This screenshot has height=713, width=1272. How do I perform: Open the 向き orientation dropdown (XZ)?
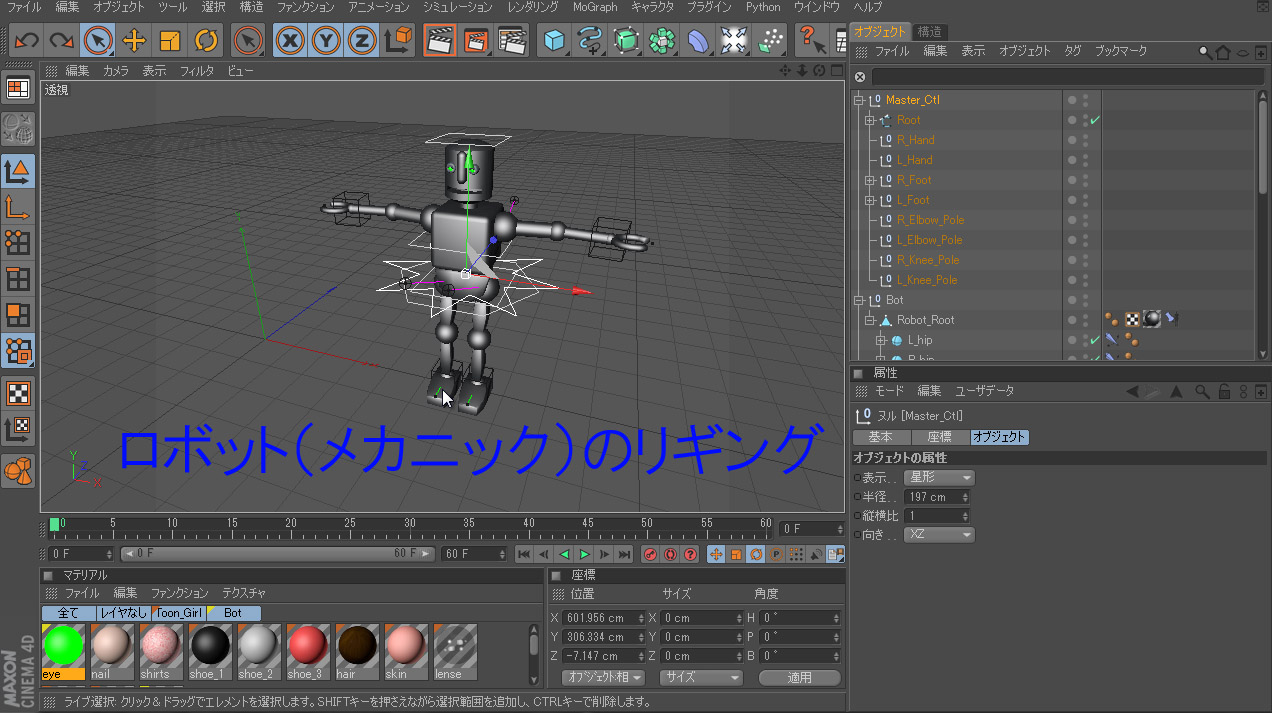pos(938,535)
